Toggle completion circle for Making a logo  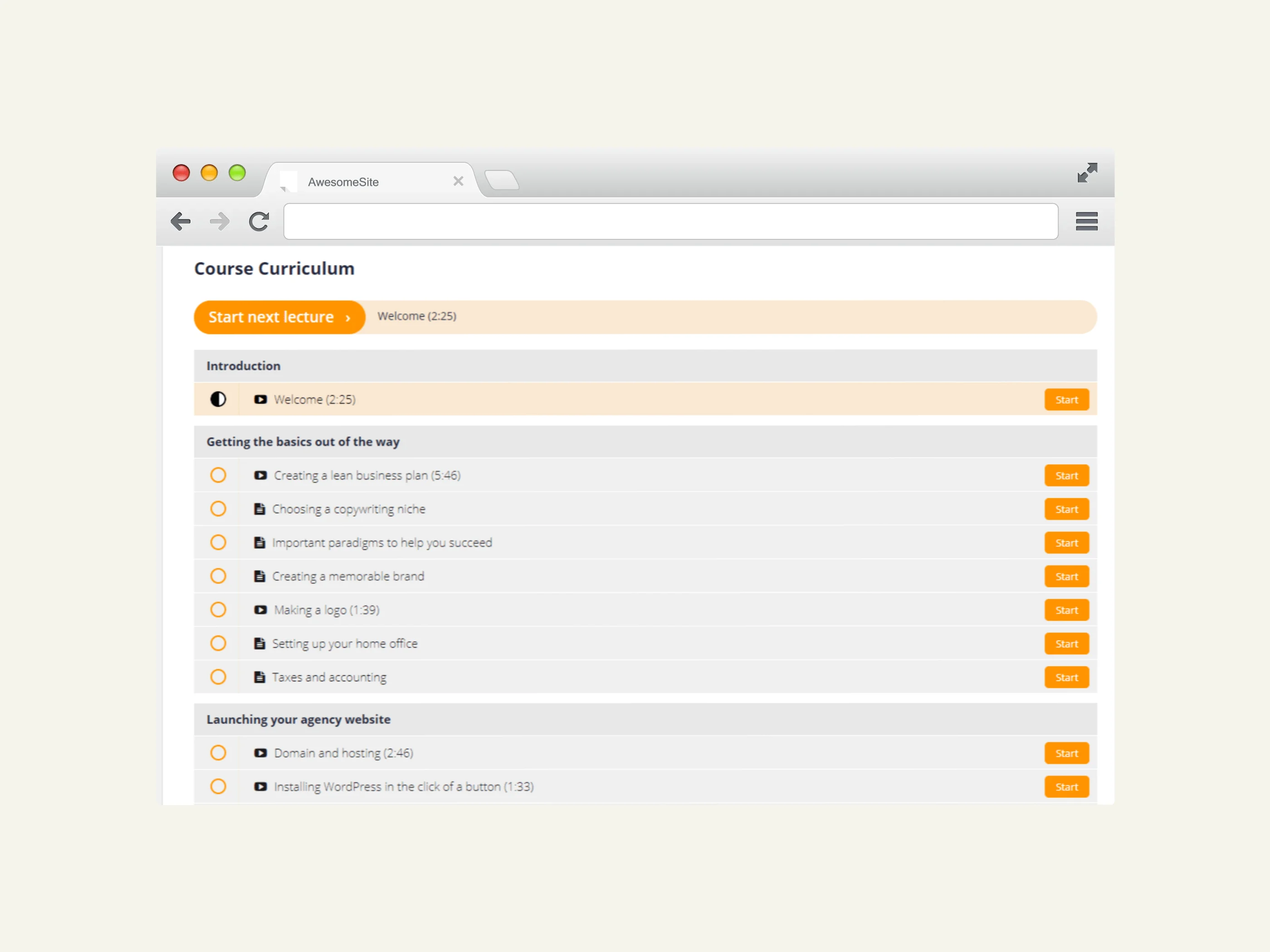(218, 609)
